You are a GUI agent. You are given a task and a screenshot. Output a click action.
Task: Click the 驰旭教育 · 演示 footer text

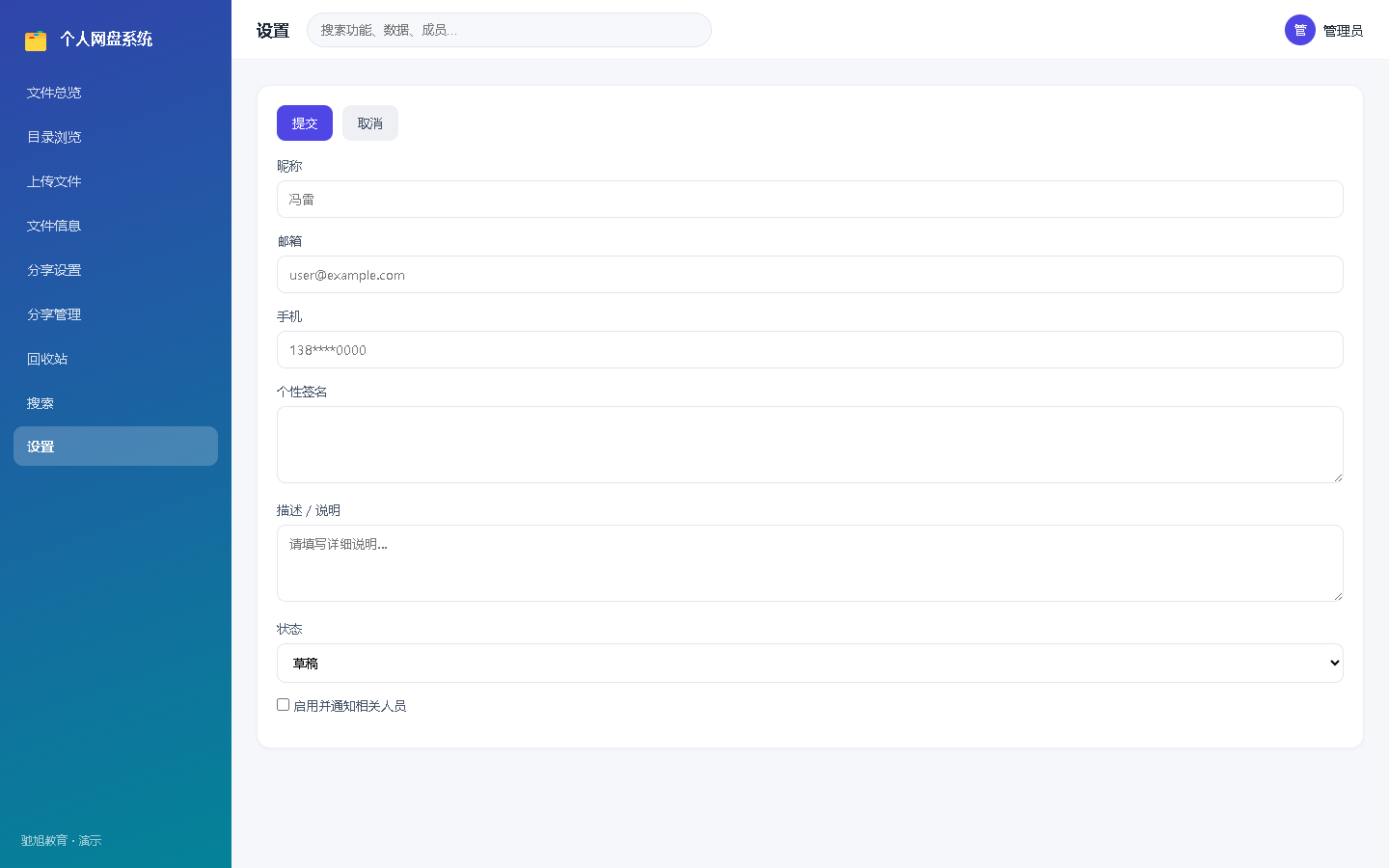pyautogui.click(x=61, y=841)
